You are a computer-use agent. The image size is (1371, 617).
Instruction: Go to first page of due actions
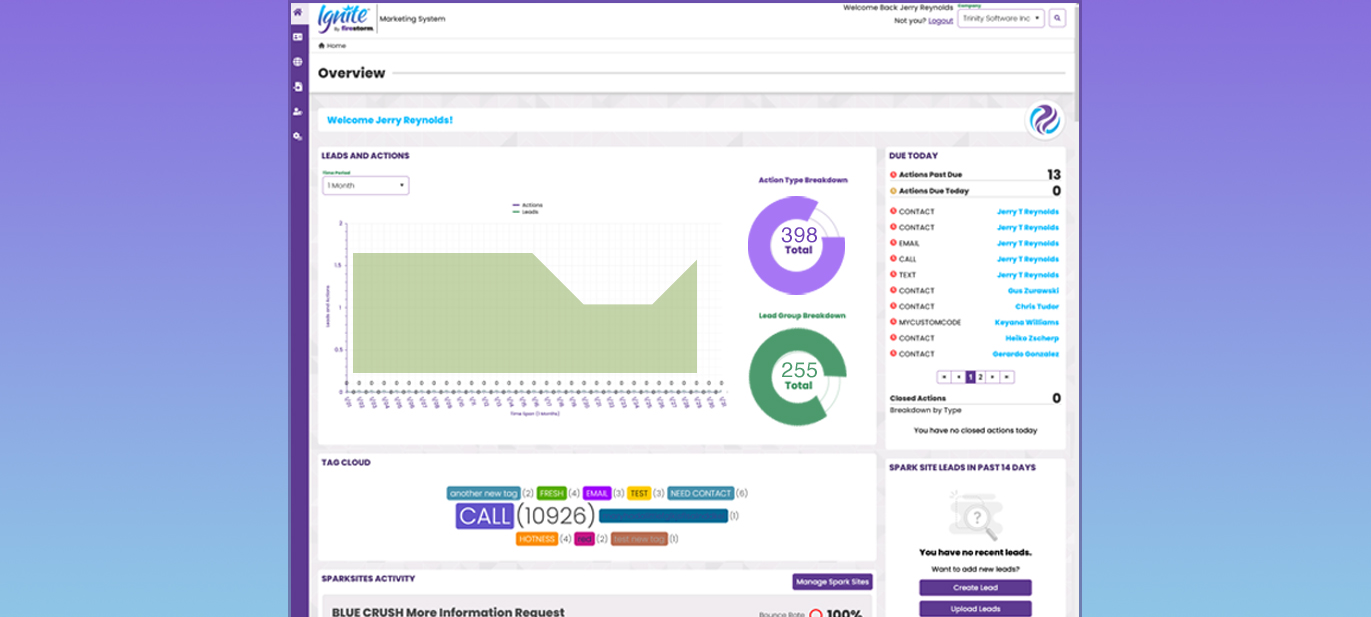click(944, 377)
